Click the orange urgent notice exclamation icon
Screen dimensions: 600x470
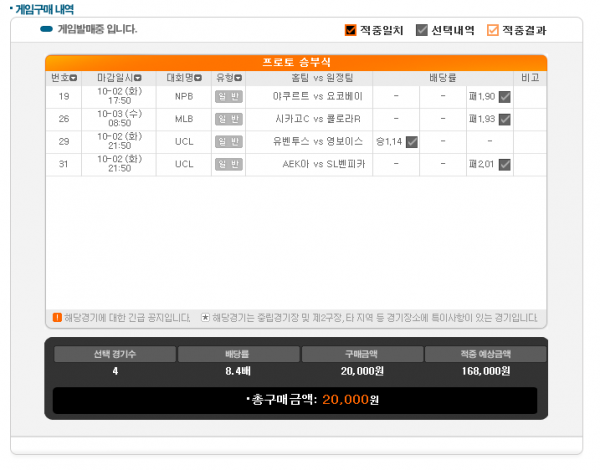click(x=57, y=318)
